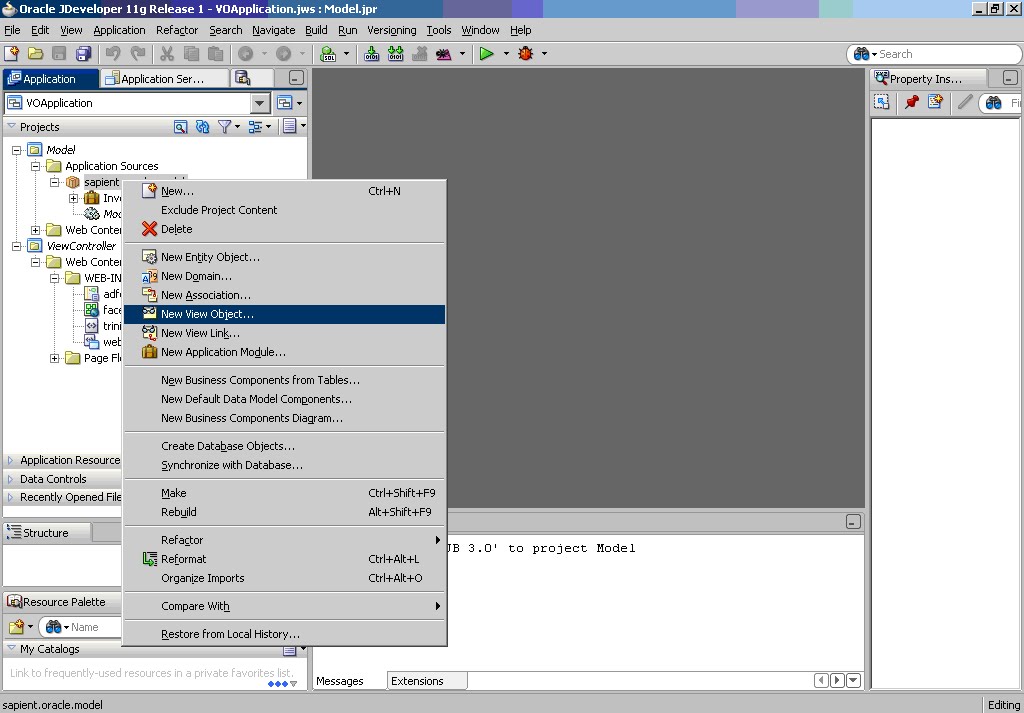The width and height of the screenshot is (1024, 713).
Task: Expand the Application Resources section
Action: pyautogui.click(x=10, y=460)
